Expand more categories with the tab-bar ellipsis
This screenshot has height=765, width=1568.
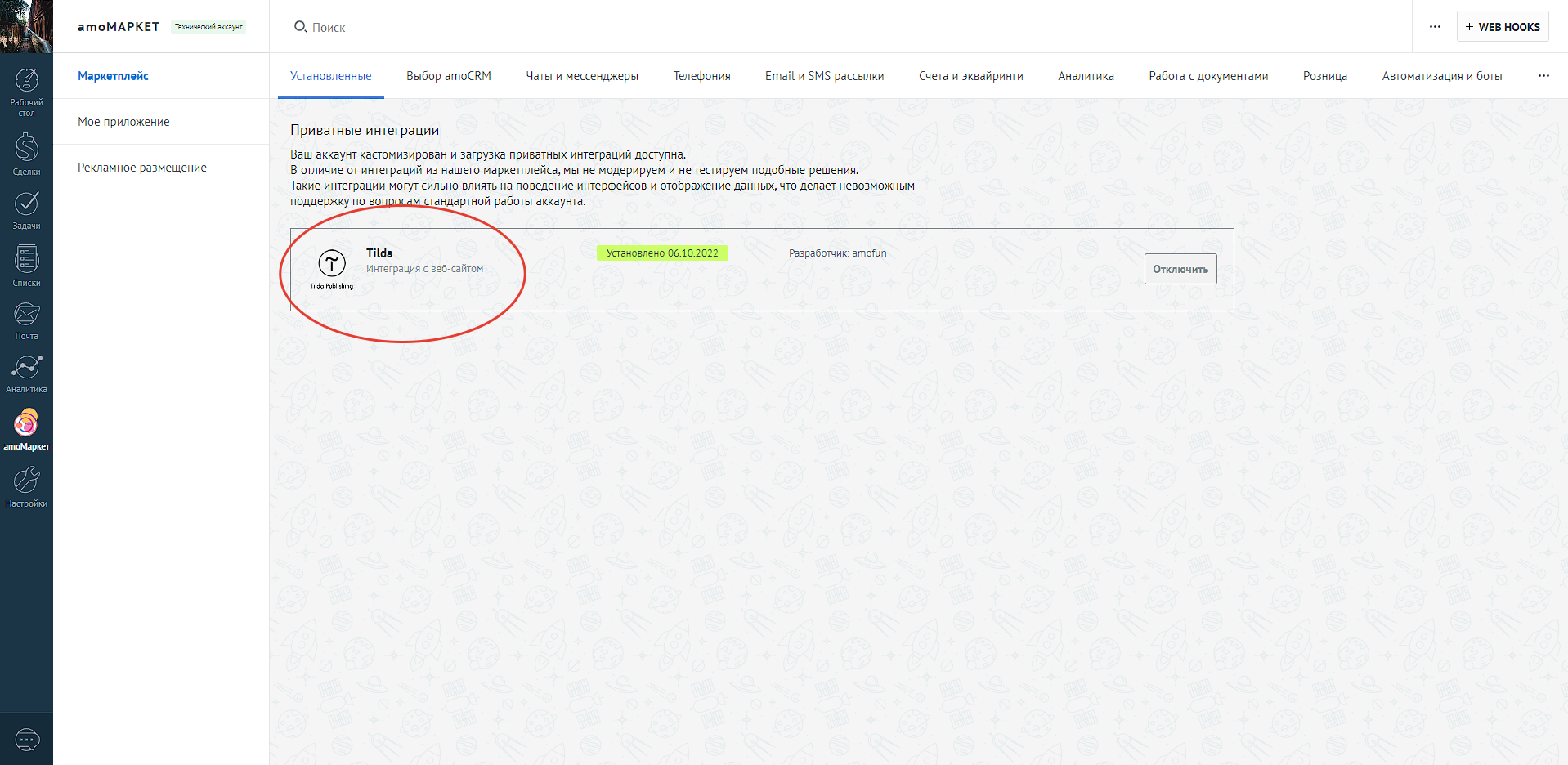point(1543,76)
